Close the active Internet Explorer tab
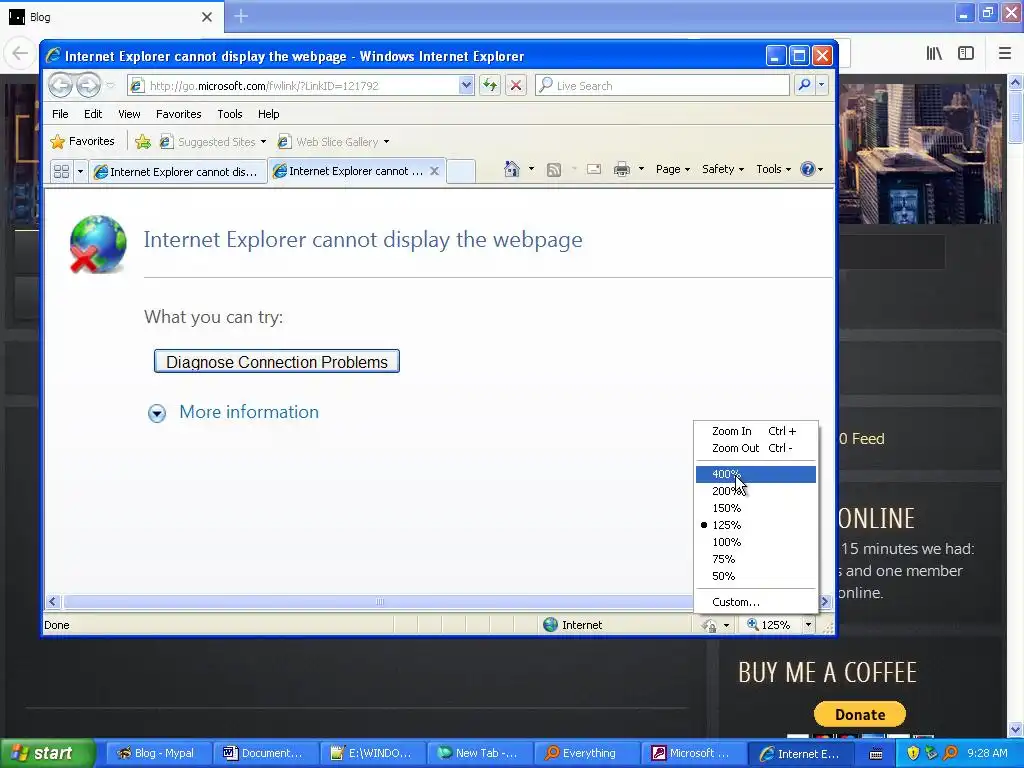Image resolution: width=1024 pixels, height=768 pixels. (x=434, y=171)
